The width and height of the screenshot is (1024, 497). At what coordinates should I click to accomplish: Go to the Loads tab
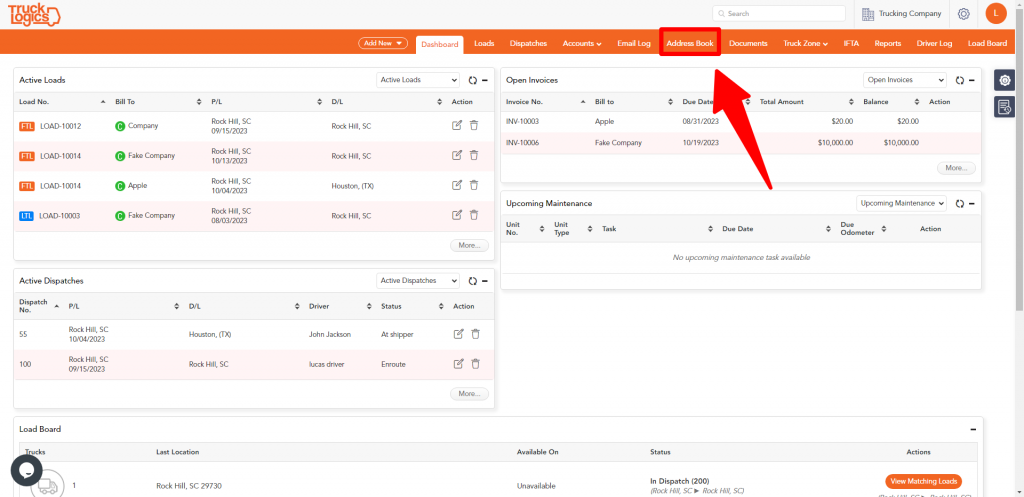coord(484,44)
